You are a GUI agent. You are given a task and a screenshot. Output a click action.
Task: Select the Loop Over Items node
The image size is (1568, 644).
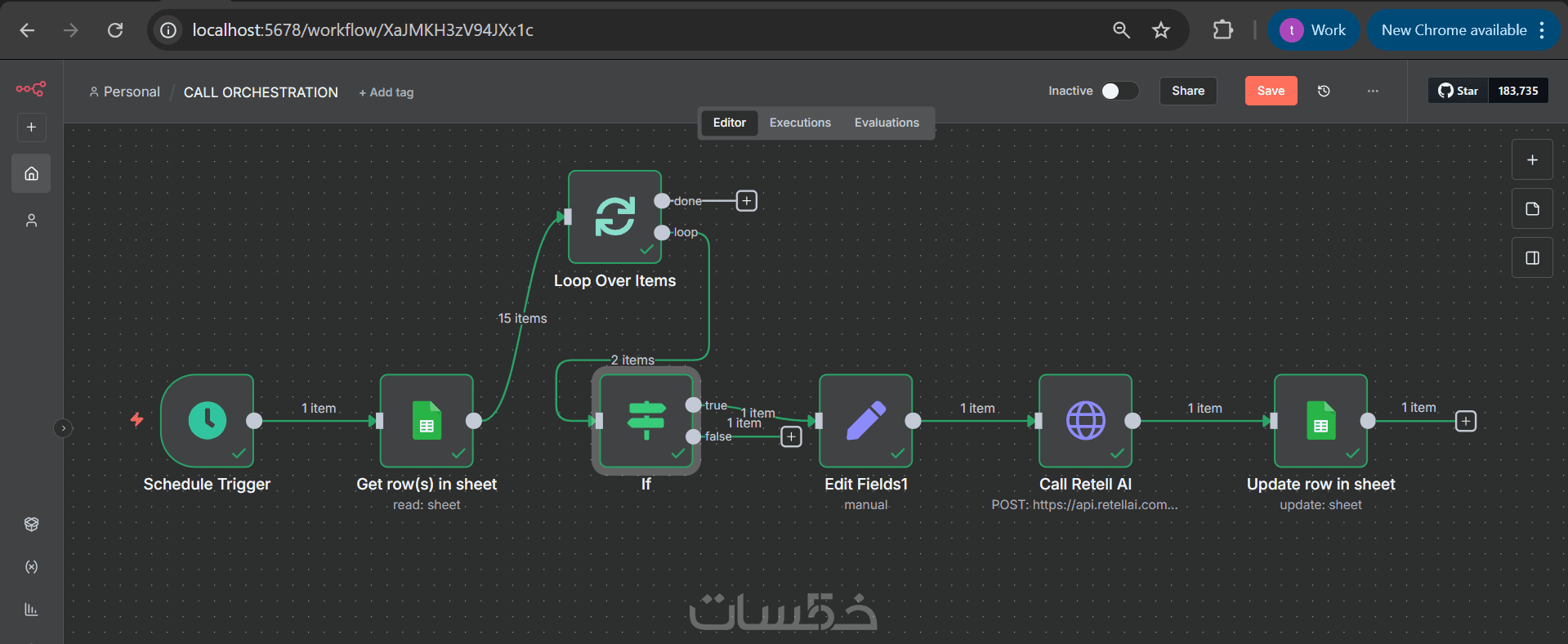pos(614,217)
